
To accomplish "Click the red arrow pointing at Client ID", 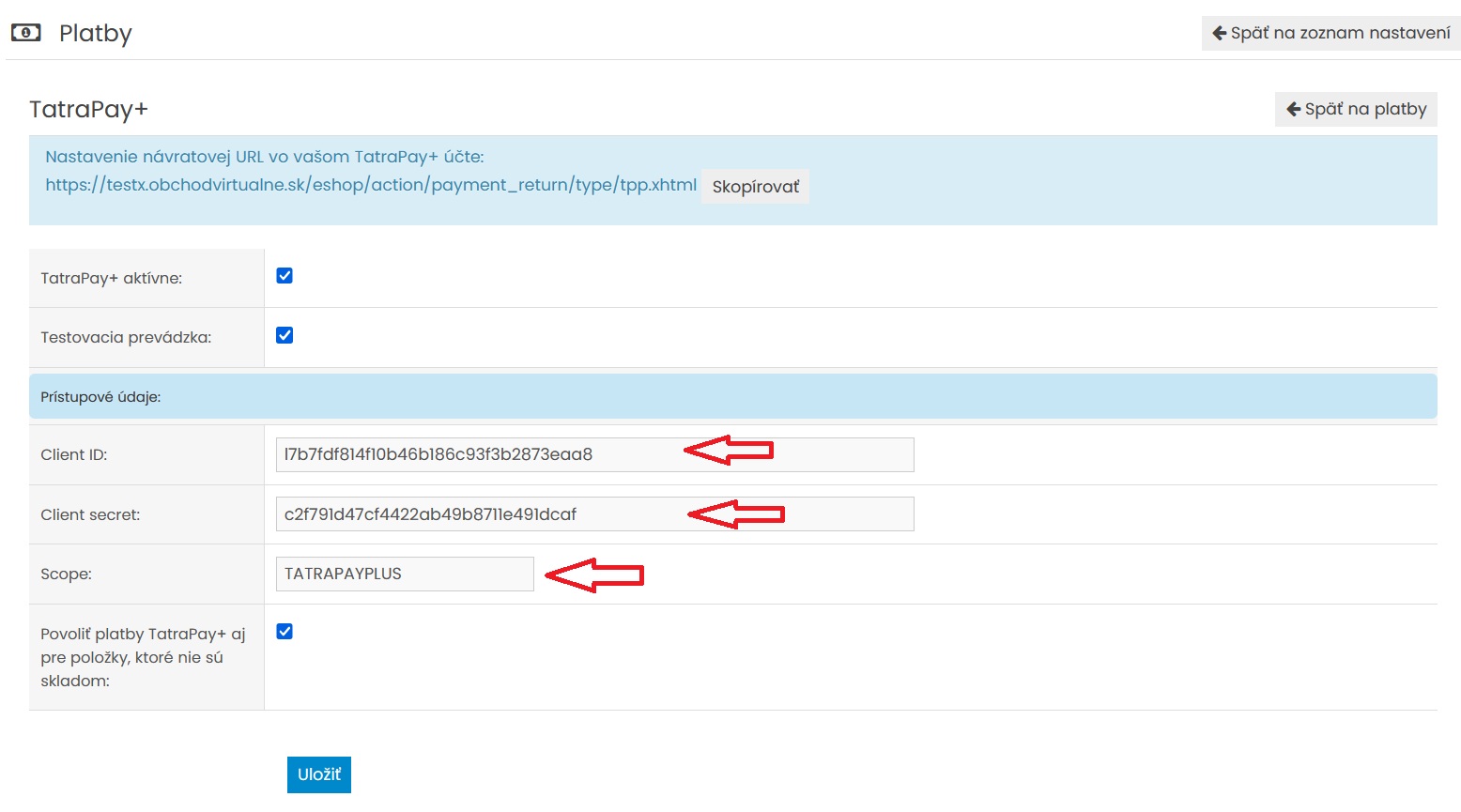I will tap(729, 451).
